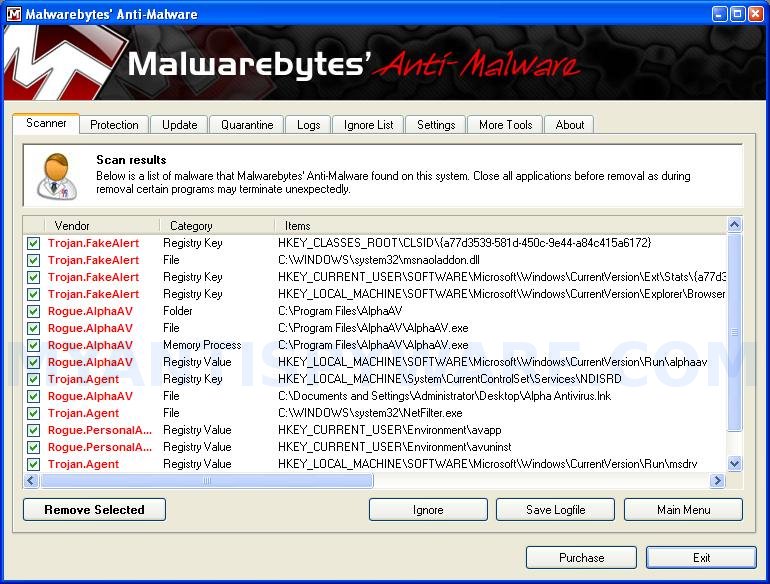Viewport: 770px width, 584px height.
Task: Click the vertical scrollbar thumb
Action: (x=735, y=333)
